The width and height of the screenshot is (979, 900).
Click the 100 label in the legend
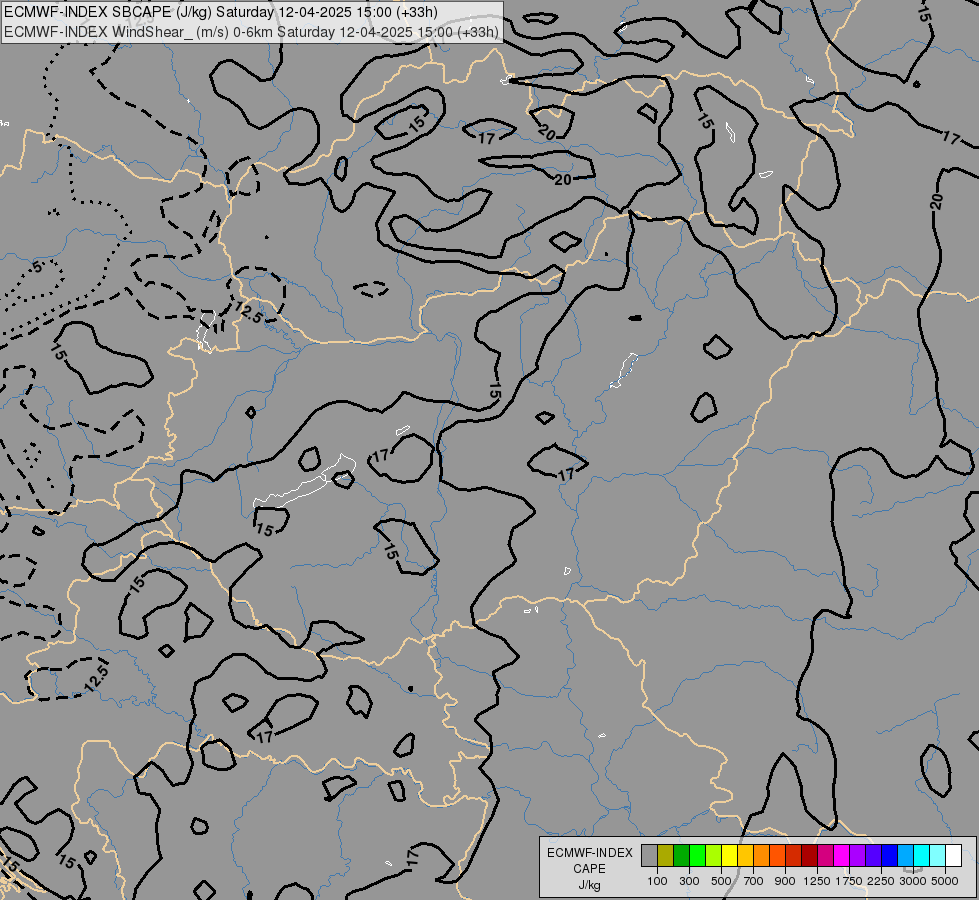pos(657,881)
